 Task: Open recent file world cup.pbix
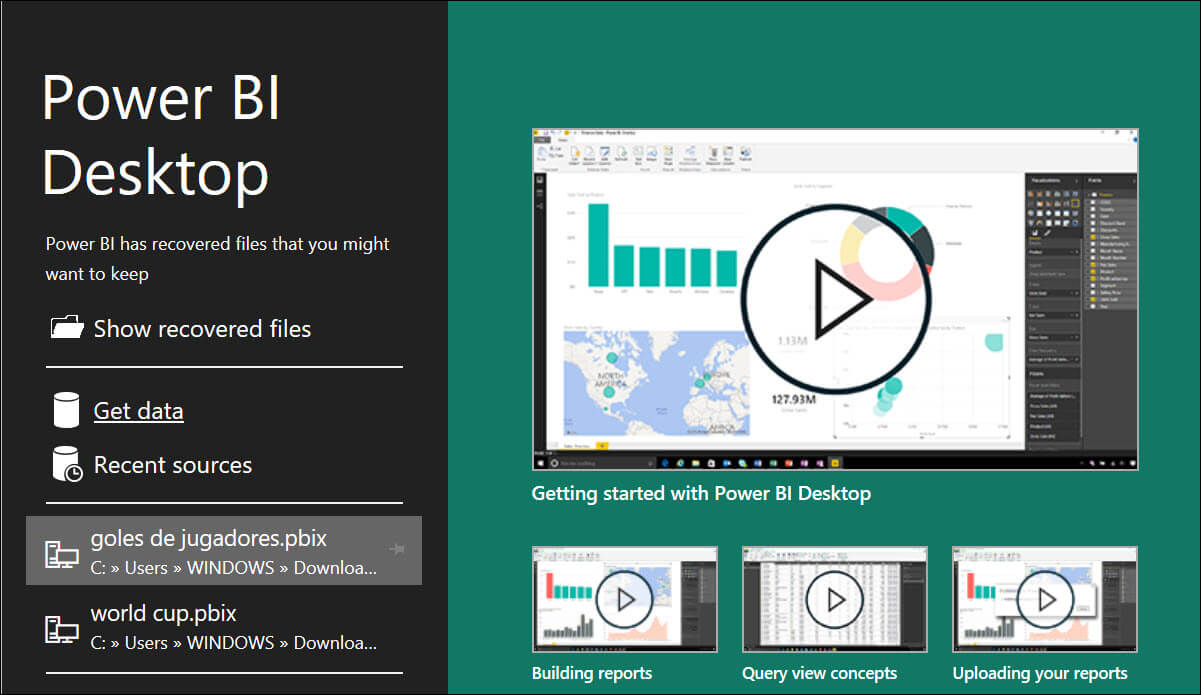click(224, 627)
